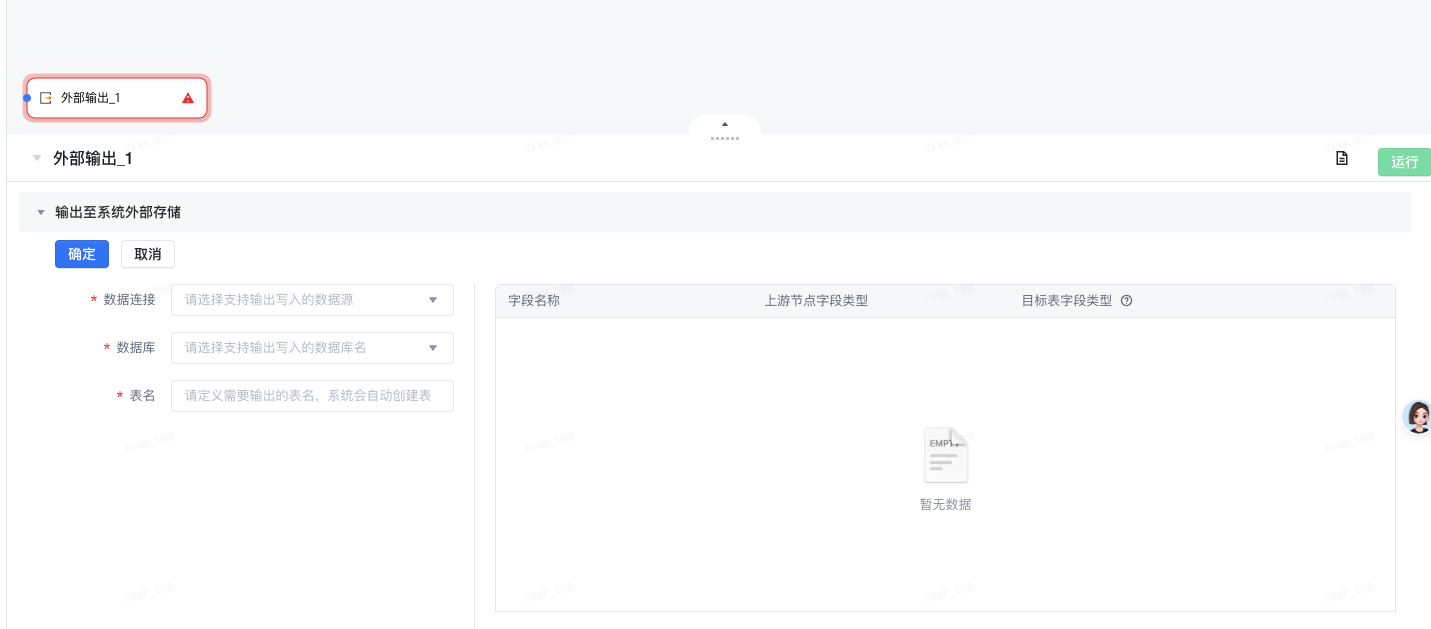This screenshot has height=629, width=1431.
Task: Click the red warning triangle on the node
Action: coord(188,98)
